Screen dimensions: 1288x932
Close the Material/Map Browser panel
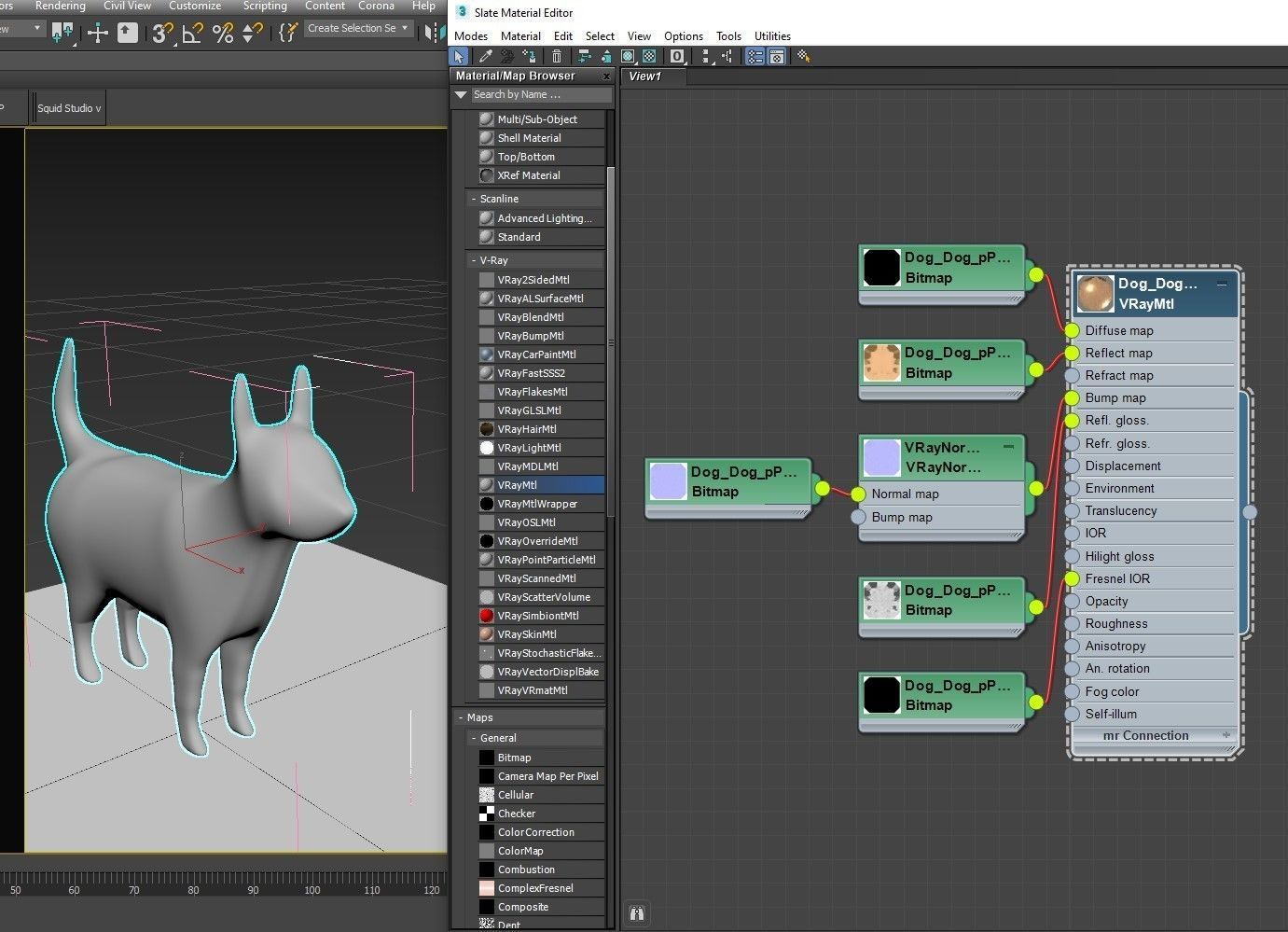pyautogui.click(x=606, y=77)
